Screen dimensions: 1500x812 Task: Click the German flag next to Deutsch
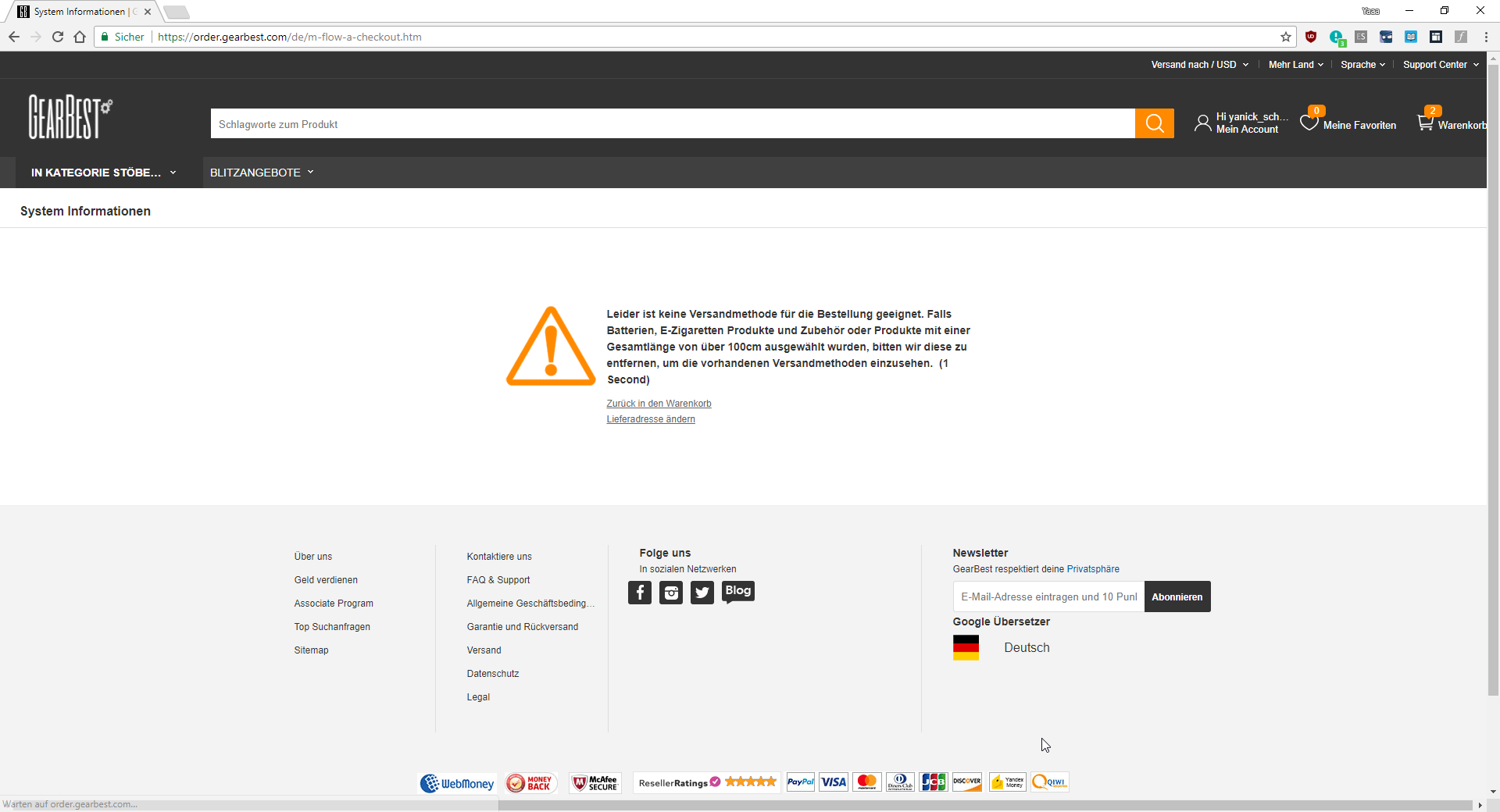(x=966, y=647)
